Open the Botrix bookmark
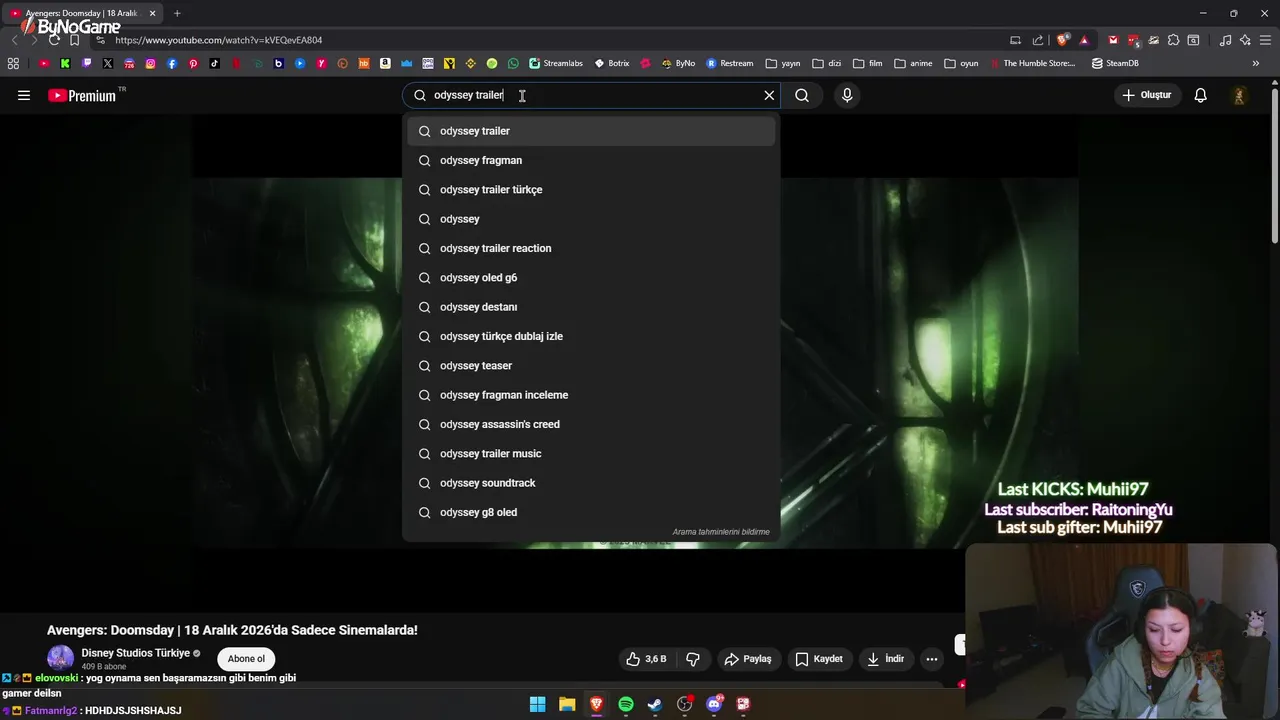The height and width of the screenshot is (720, 1280). tap(612, 63)
